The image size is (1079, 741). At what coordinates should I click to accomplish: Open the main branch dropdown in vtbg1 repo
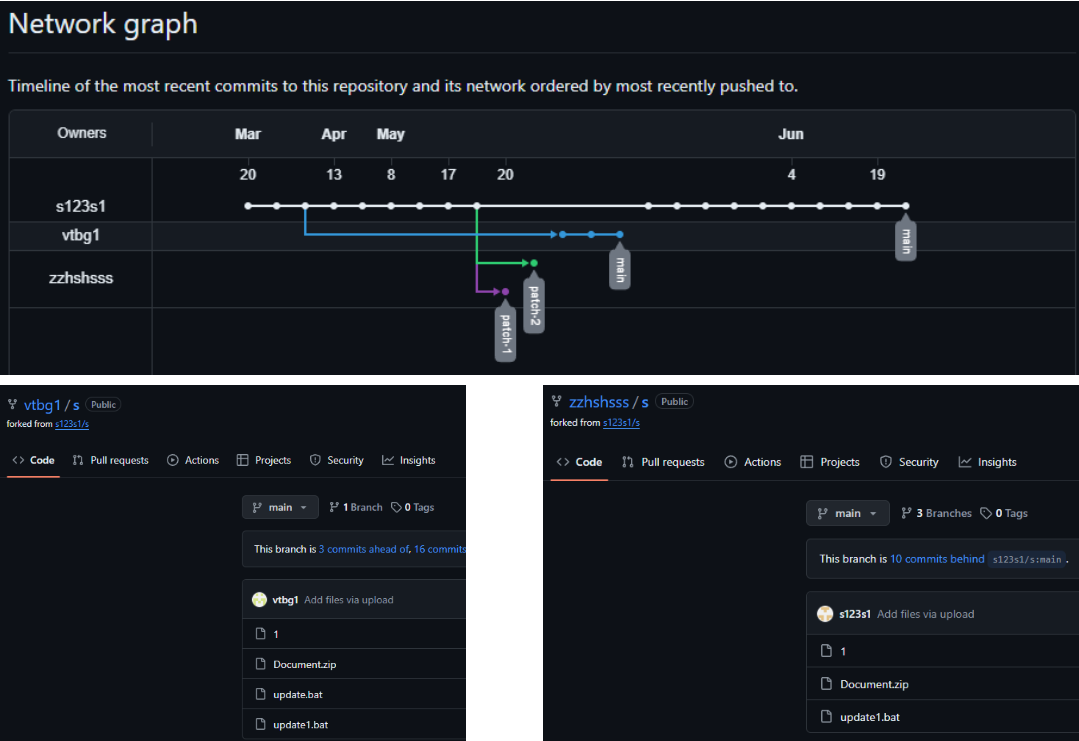(280, 507)
